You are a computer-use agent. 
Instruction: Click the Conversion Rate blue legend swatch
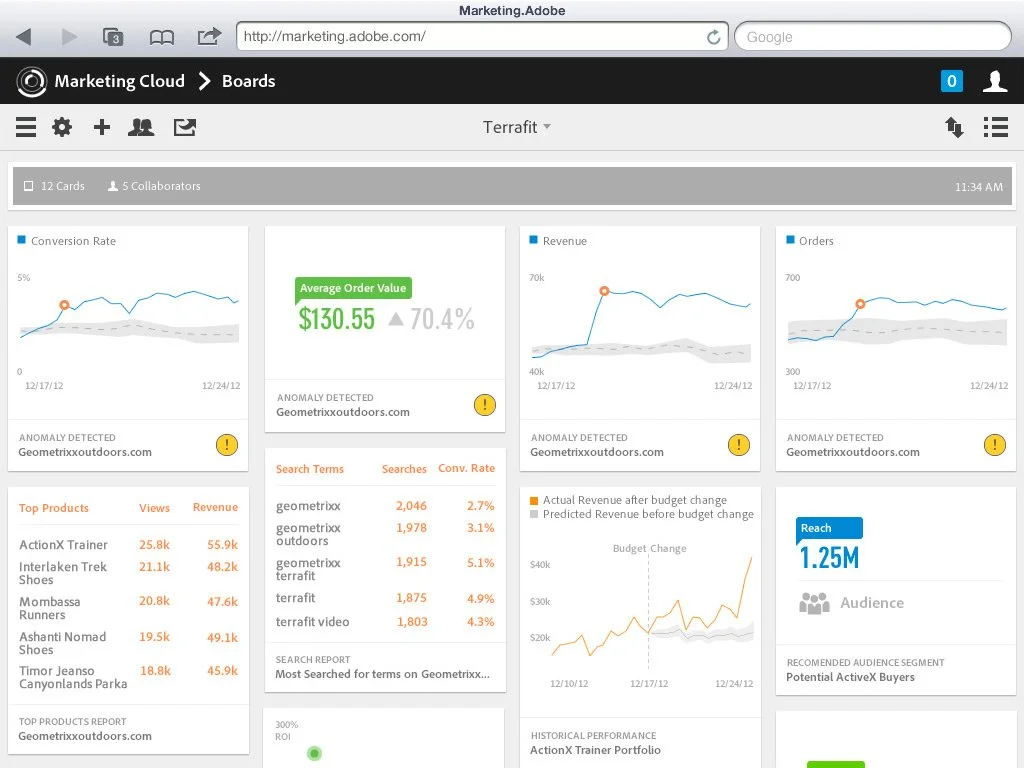pos(22,240)
